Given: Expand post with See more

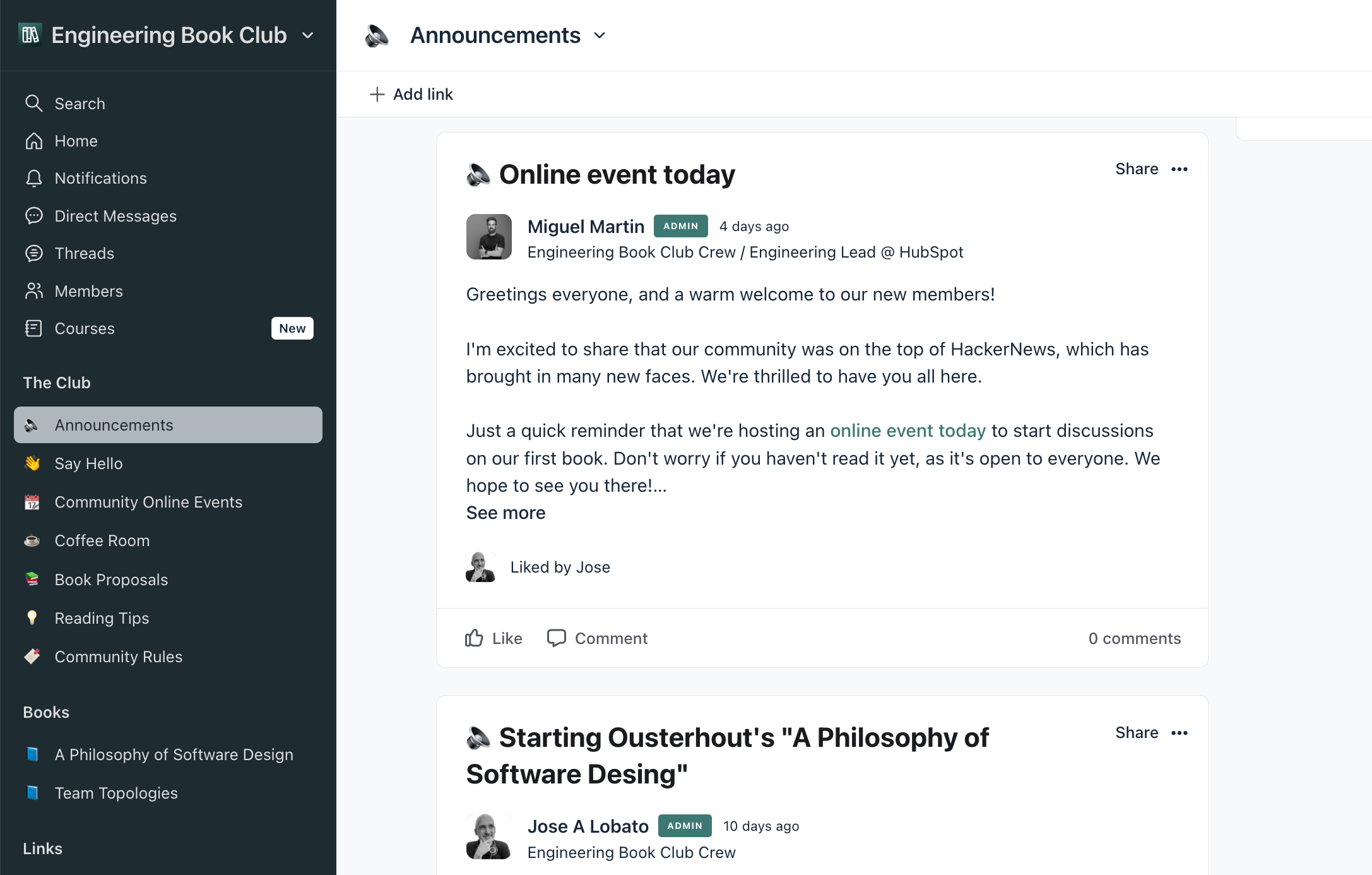Looking at the screenshot, I should (506, 513).
